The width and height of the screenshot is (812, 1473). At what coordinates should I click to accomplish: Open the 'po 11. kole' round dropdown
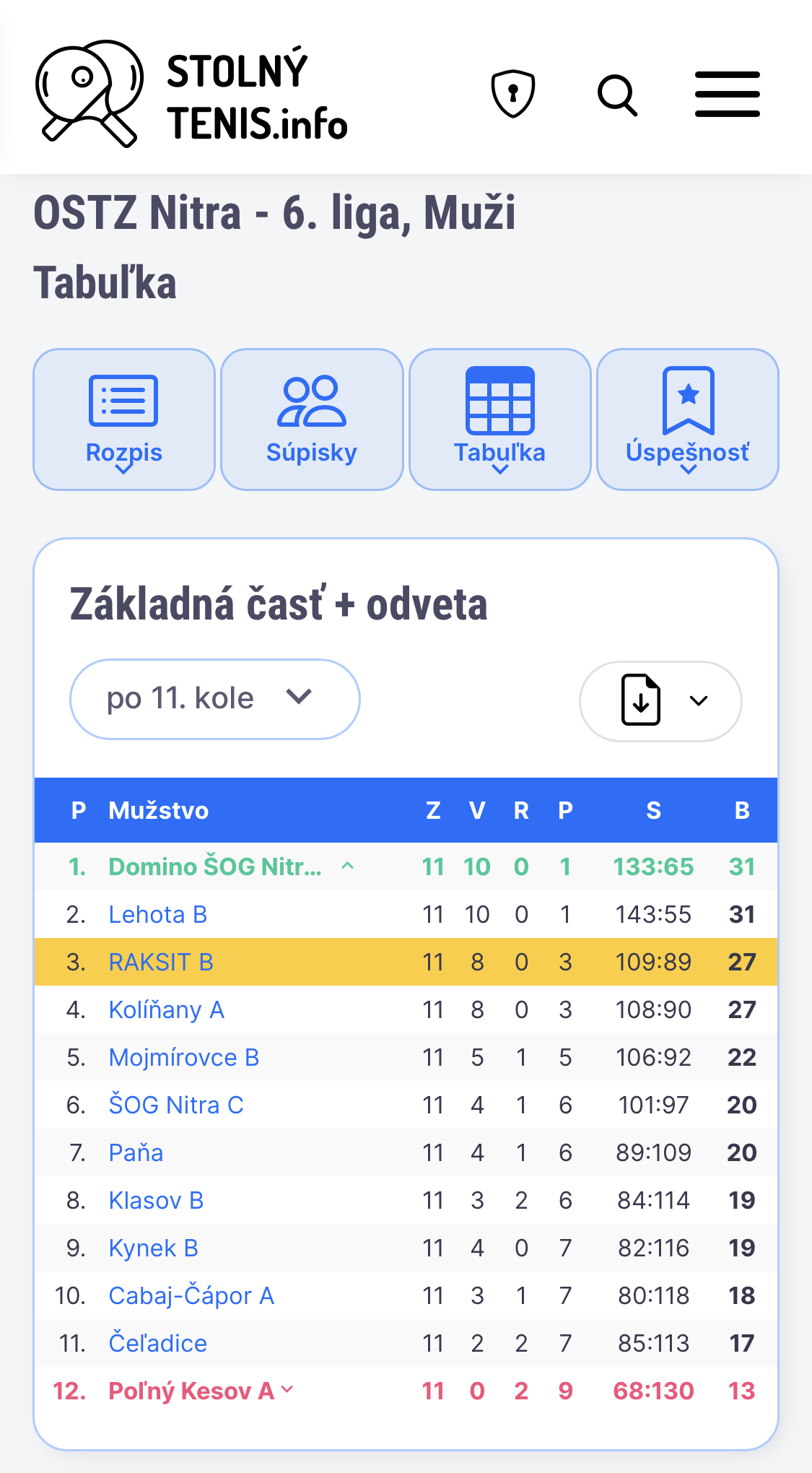(x=215, y=699)
